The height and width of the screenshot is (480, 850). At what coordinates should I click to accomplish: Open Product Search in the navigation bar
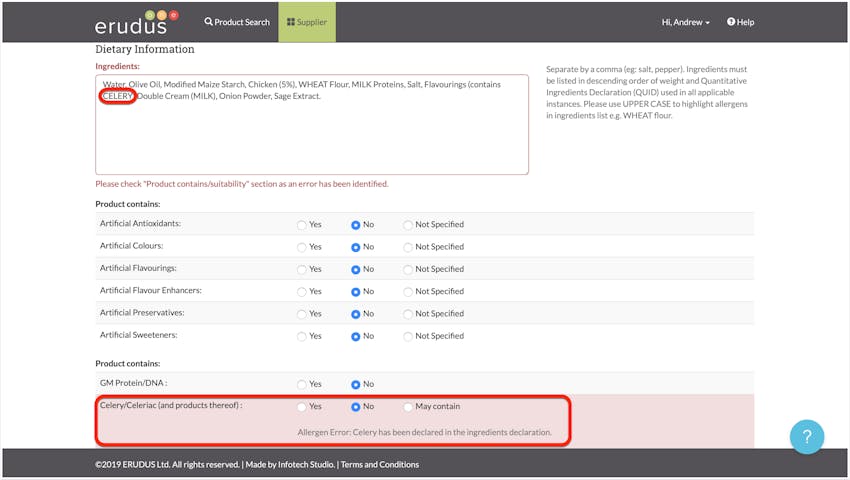click(x=237, y=22)
